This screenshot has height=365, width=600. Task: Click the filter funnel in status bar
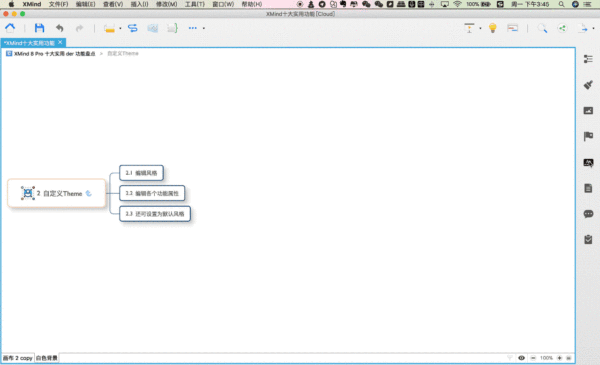(x=509, y=358)
